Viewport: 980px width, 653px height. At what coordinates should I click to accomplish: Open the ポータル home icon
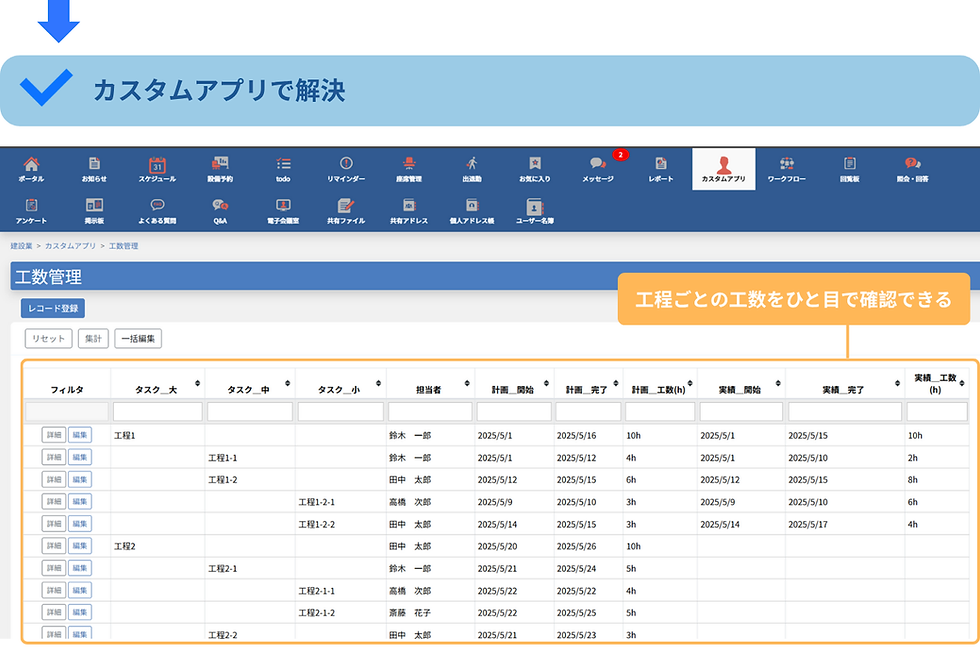31,169
